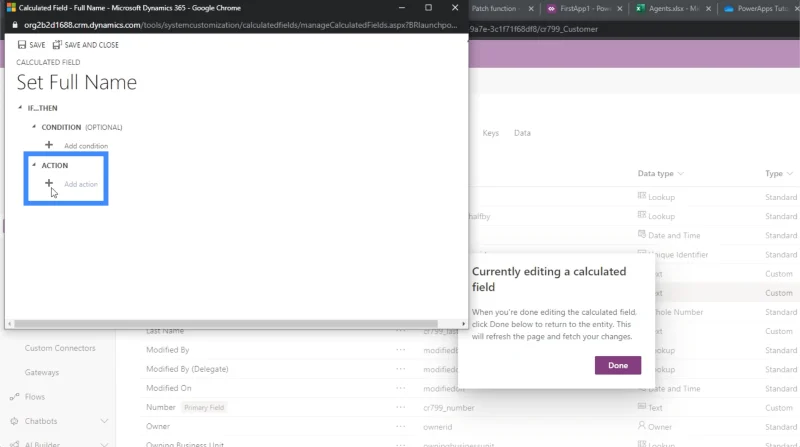Click the address bar lock icon

pyautogui.click(x=14, y=25)
